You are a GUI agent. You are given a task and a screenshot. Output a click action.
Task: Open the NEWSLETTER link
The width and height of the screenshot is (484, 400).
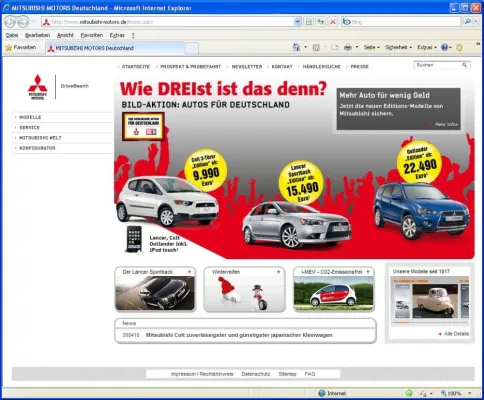pos(247,67)
